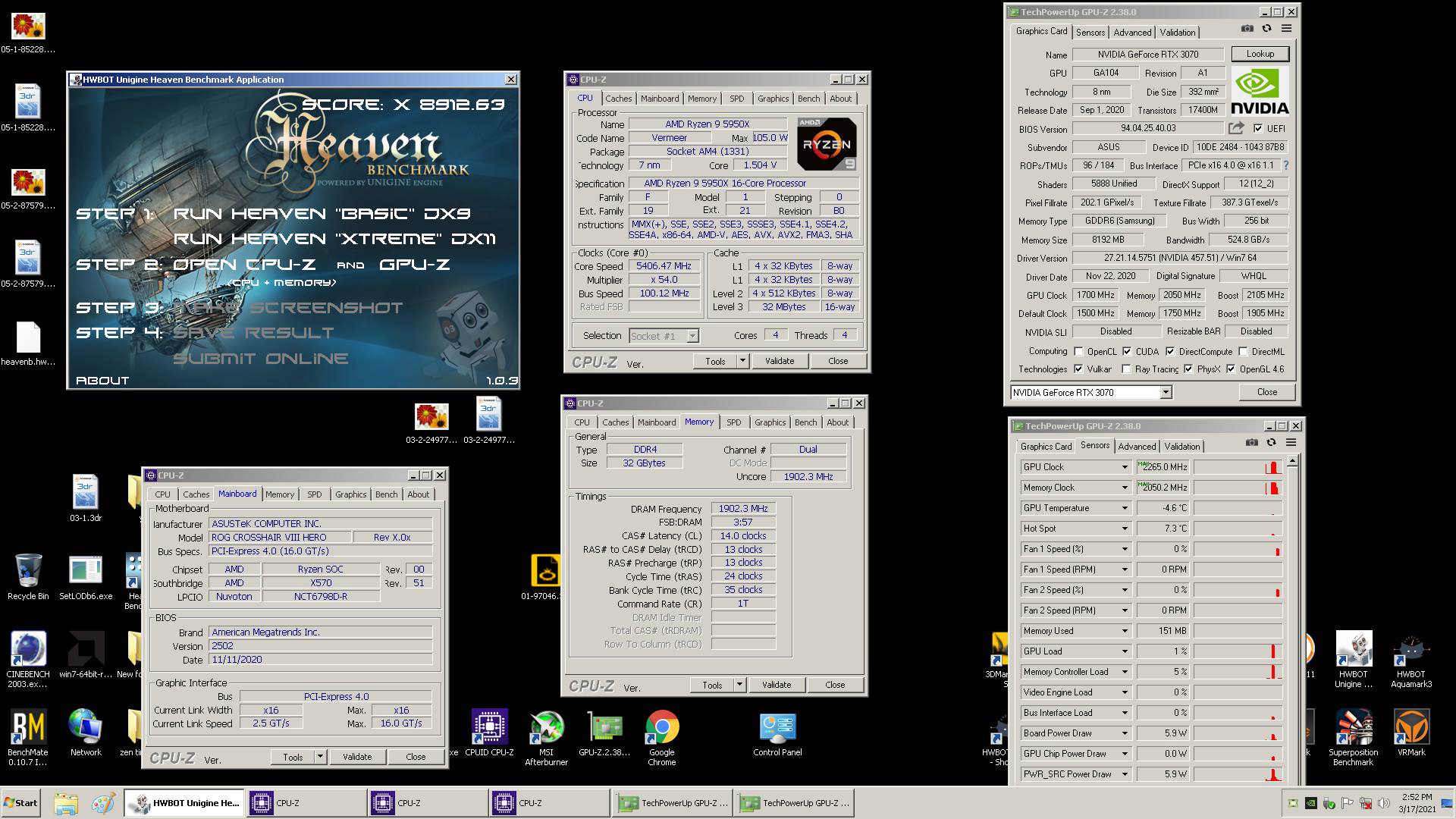The image size is (1456, 819).
Task: Open Superposition Benchmark desktop shortcut
Action: point(1354,738)
